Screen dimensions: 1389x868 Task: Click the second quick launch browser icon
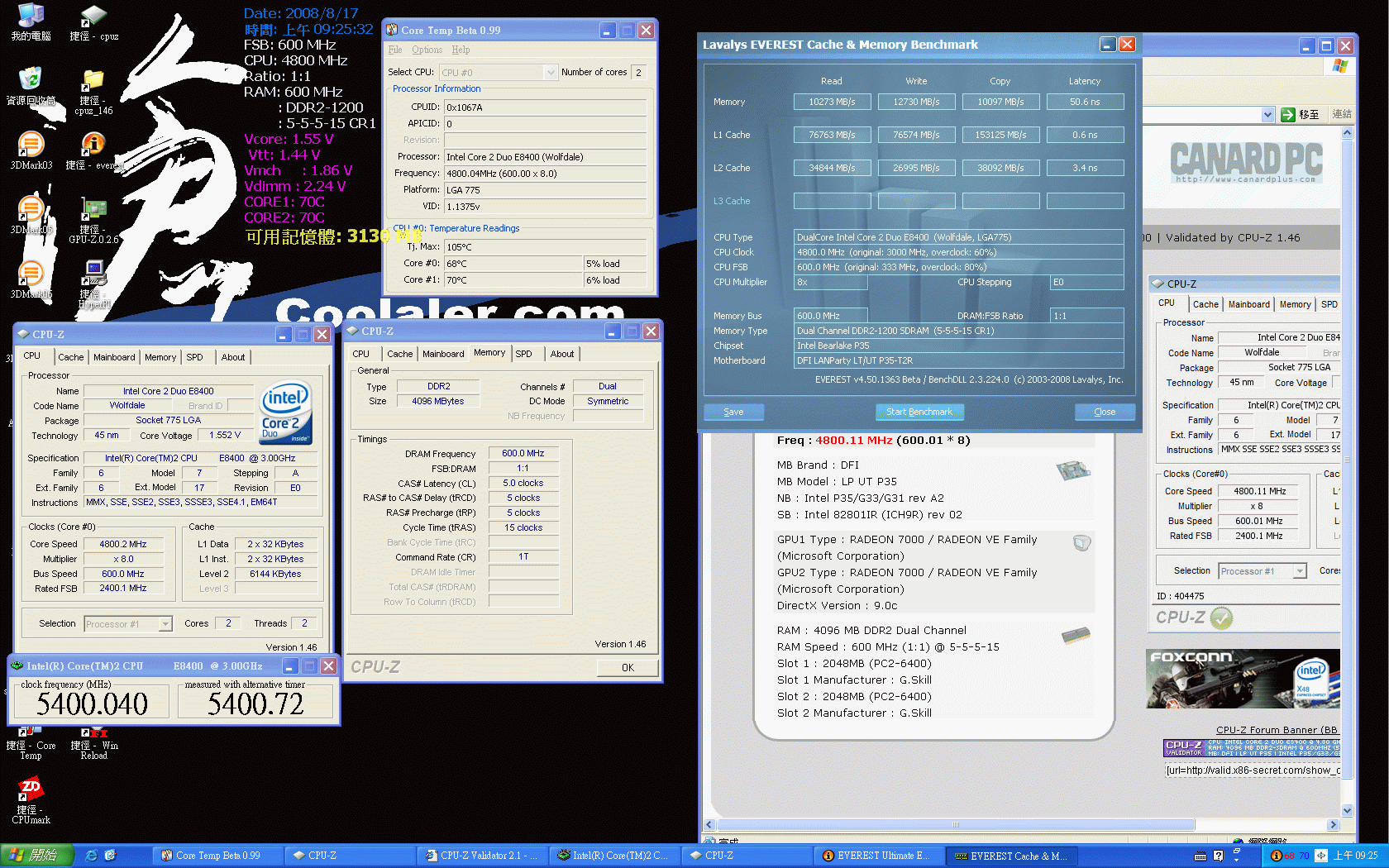click(110, 856)
